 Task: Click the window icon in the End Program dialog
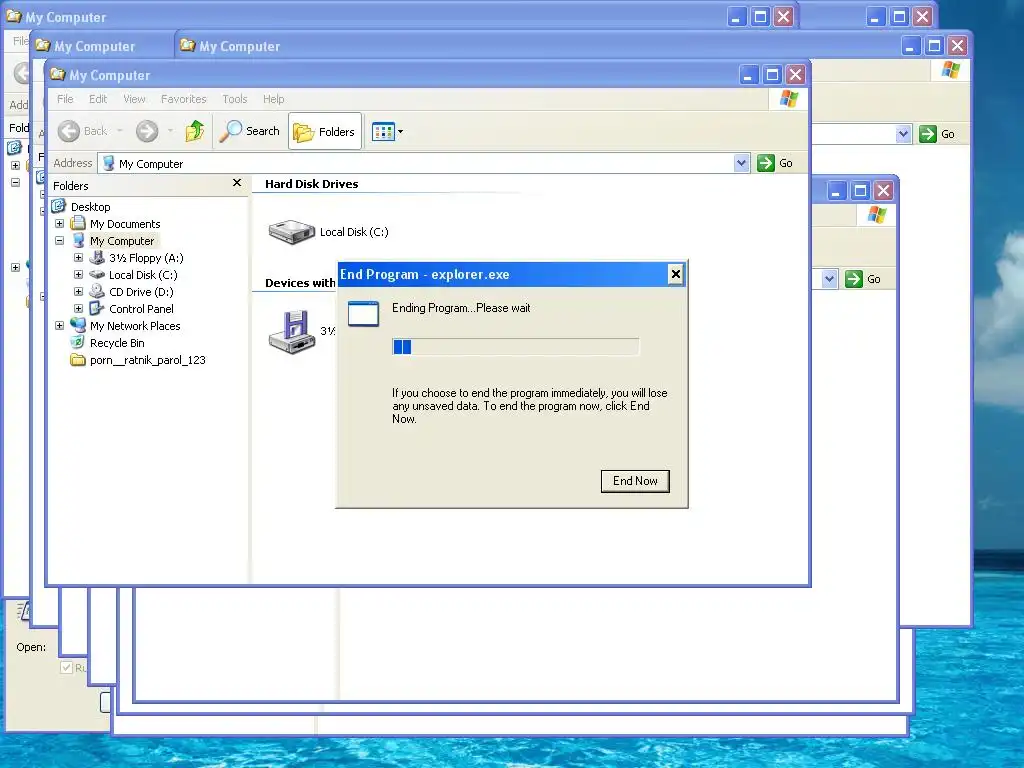[363, 314]
